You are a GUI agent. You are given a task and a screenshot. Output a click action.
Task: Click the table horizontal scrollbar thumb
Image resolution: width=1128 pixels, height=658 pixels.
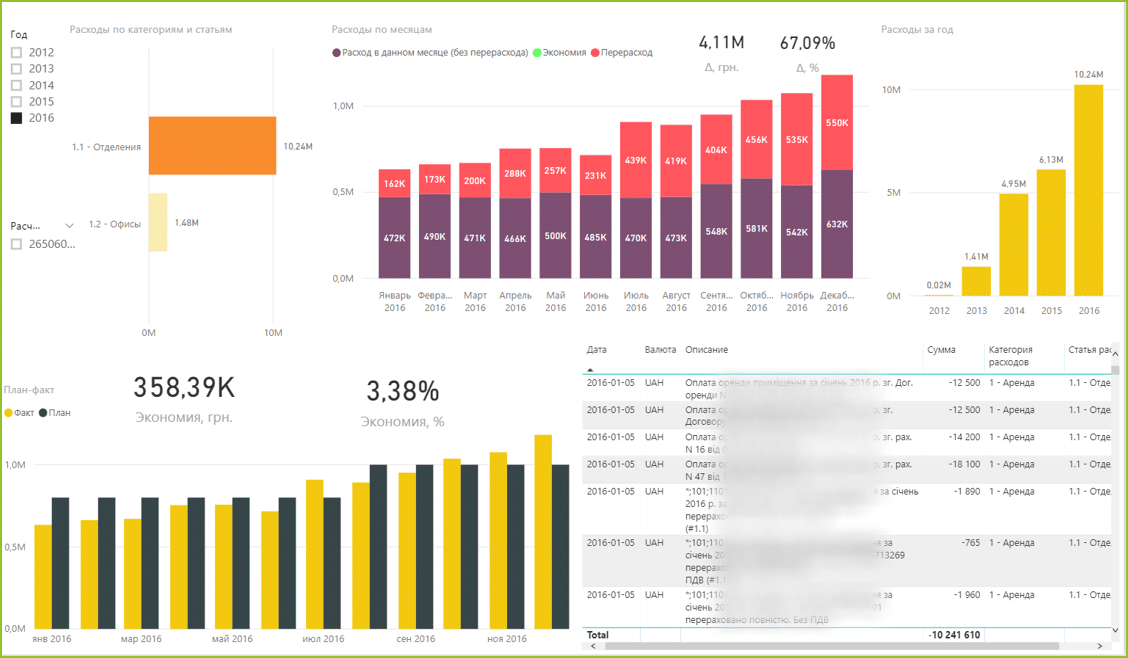(x=832, y=646)
